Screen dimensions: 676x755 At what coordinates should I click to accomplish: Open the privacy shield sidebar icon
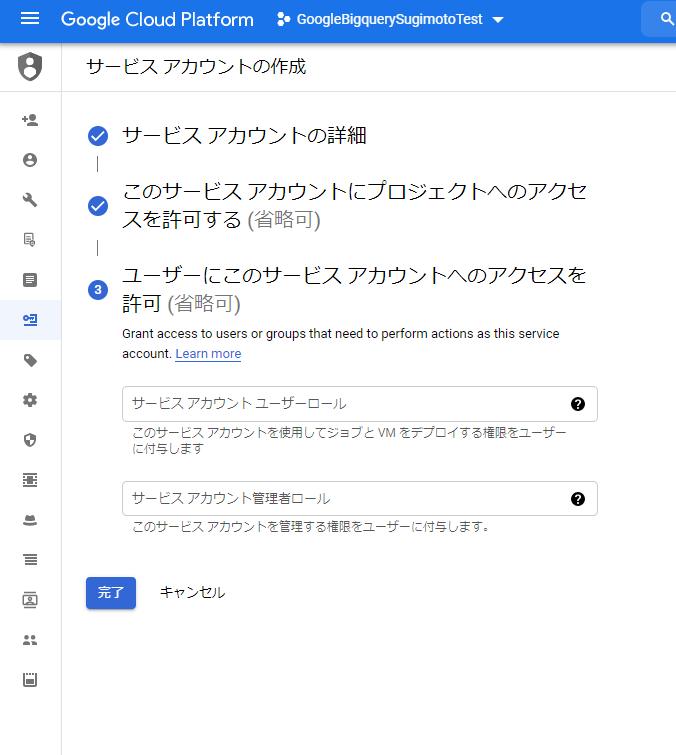30,440
